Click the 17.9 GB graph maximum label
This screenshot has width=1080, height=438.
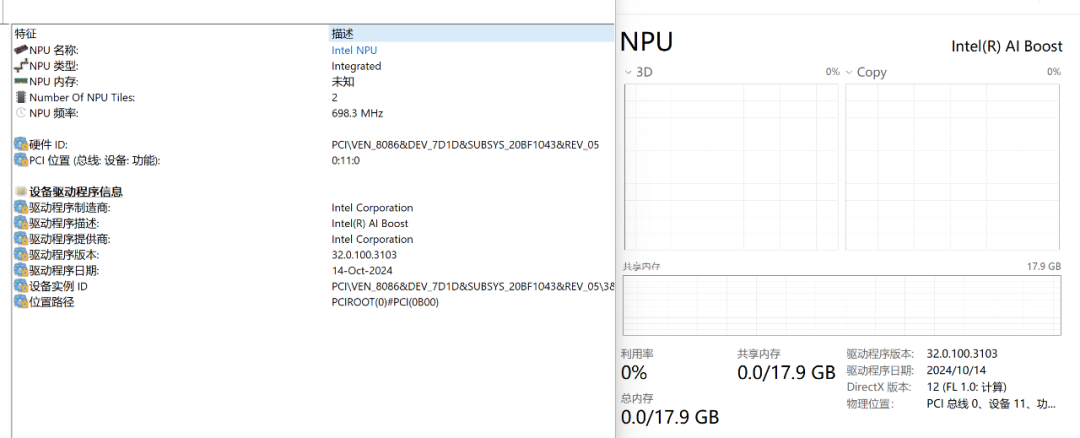[x=1044, y=266]
